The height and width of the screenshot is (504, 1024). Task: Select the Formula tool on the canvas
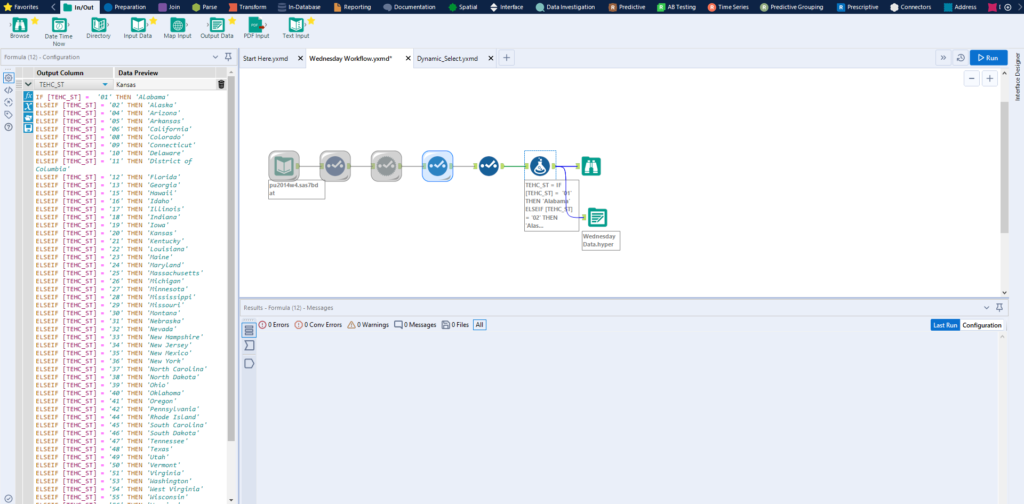539,166
